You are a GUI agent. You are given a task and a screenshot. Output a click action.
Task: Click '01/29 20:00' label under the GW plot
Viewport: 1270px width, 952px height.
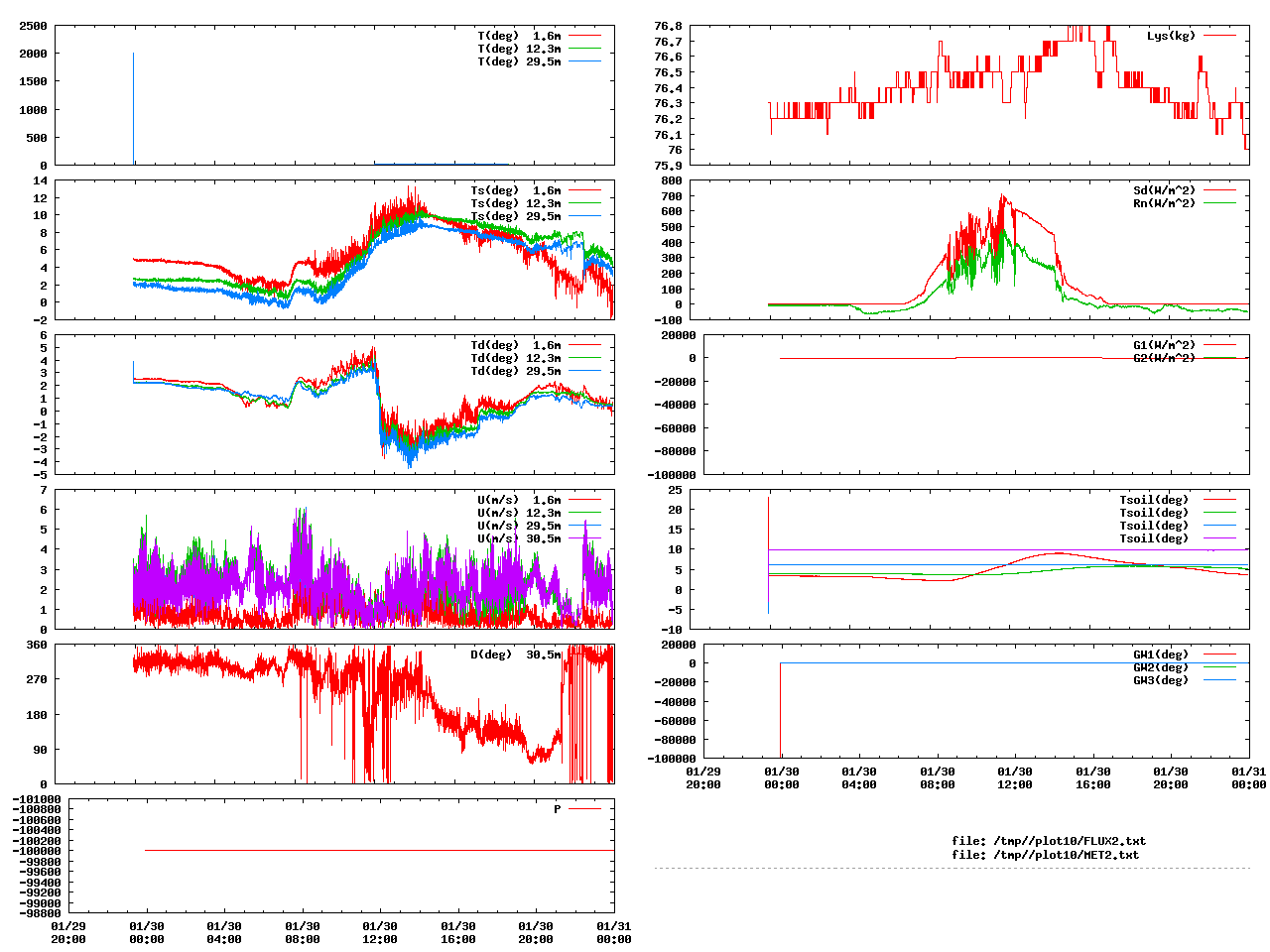[x=703, y=777]
